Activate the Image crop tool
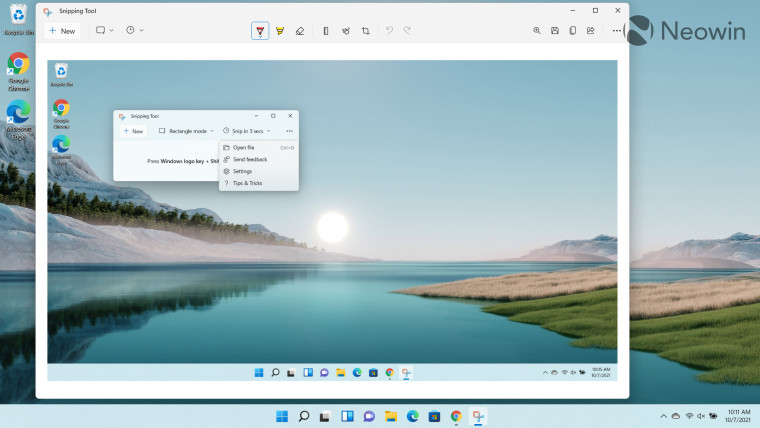 tap(365, 31)
